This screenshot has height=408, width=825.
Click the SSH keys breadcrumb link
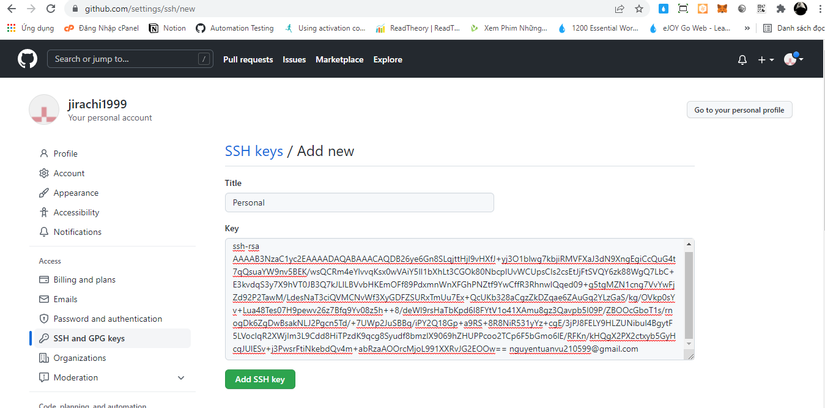point(254,151)
